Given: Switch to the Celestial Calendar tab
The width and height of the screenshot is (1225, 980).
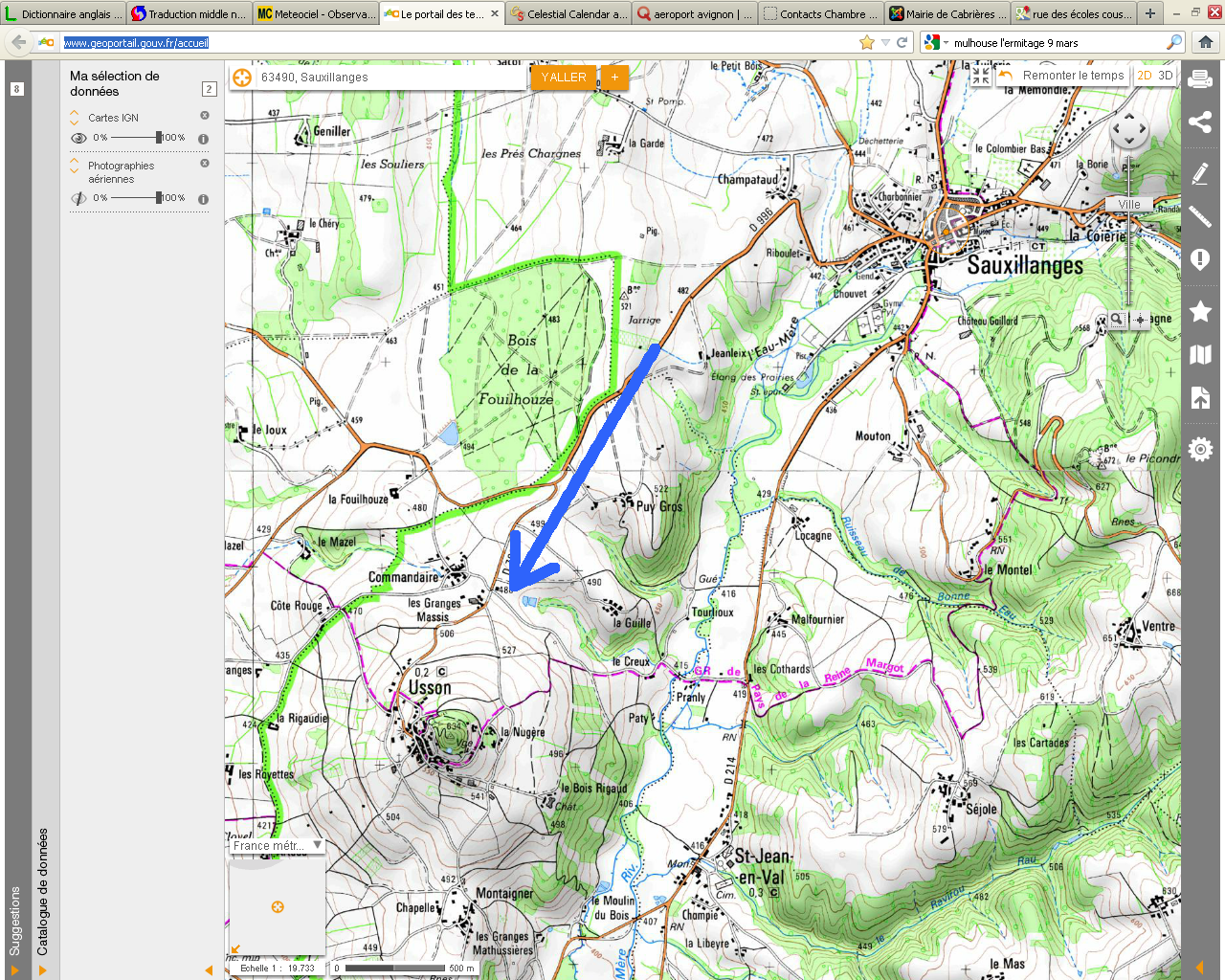Looking at the screenshot, I should tap(568, 14).
